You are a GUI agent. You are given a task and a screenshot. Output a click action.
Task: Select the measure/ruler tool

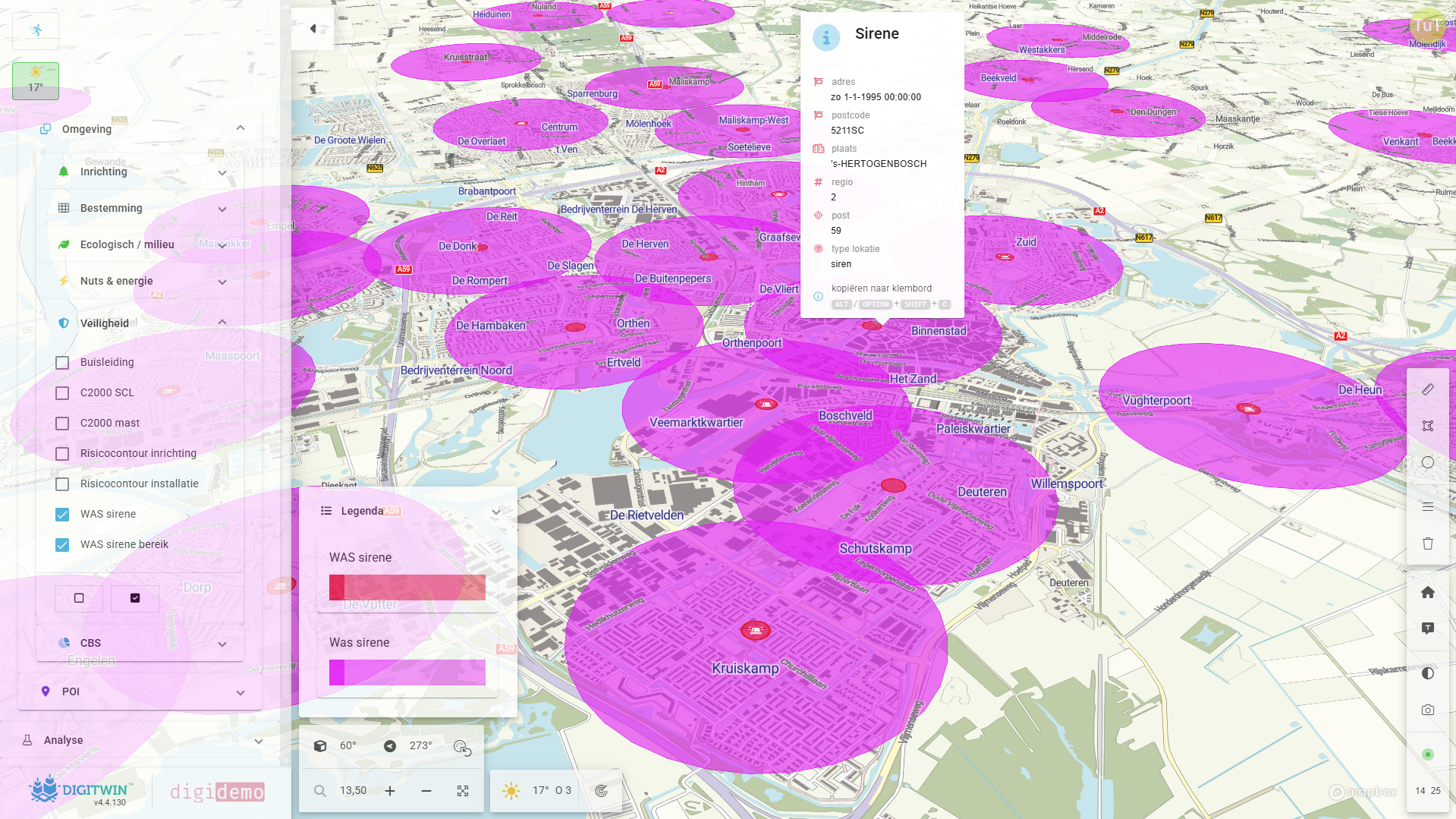pyautogui.click(x=1428, y=389)
